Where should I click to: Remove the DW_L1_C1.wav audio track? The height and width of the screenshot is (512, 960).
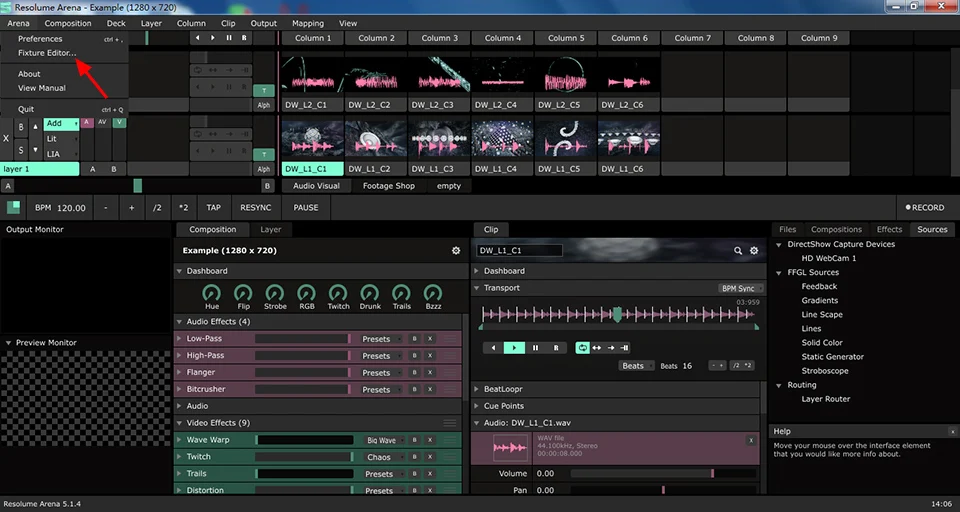pos(751,440)
